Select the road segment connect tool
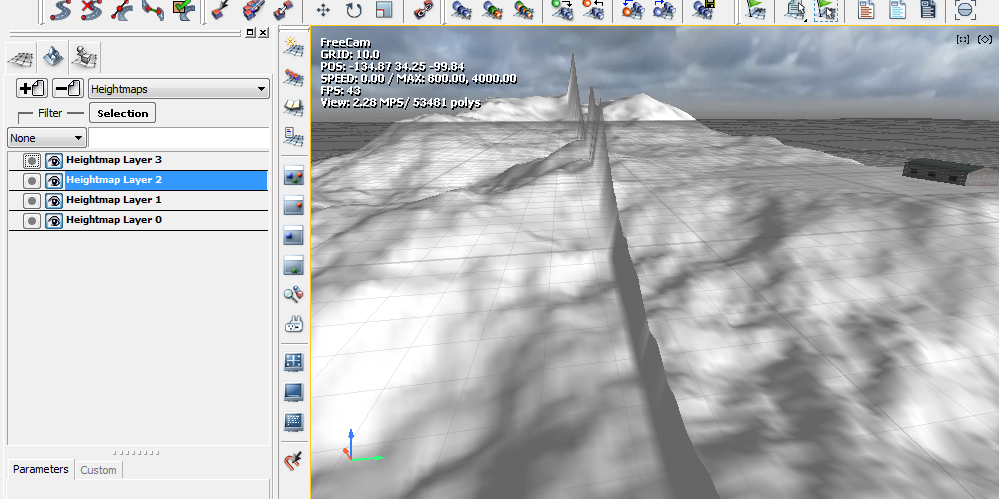The image size is (999, 499). (x=152, y=10)
